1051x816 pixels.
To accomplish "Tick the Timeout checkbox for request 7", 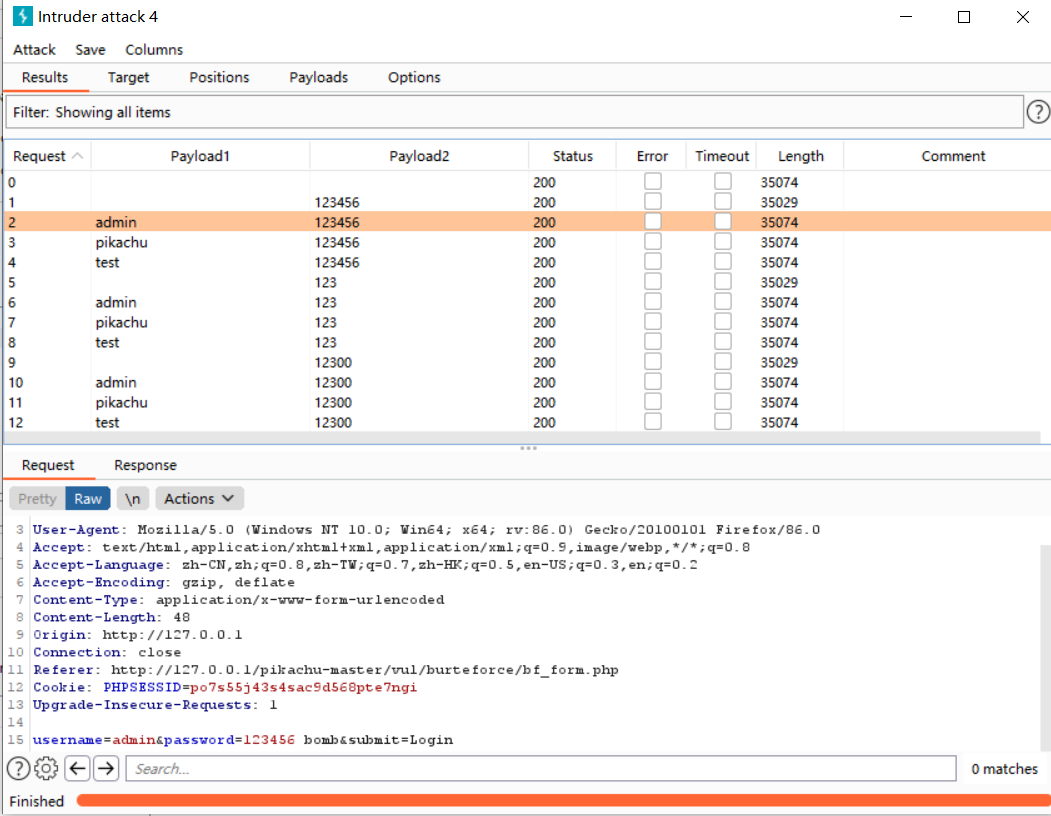I will point(723,322).
